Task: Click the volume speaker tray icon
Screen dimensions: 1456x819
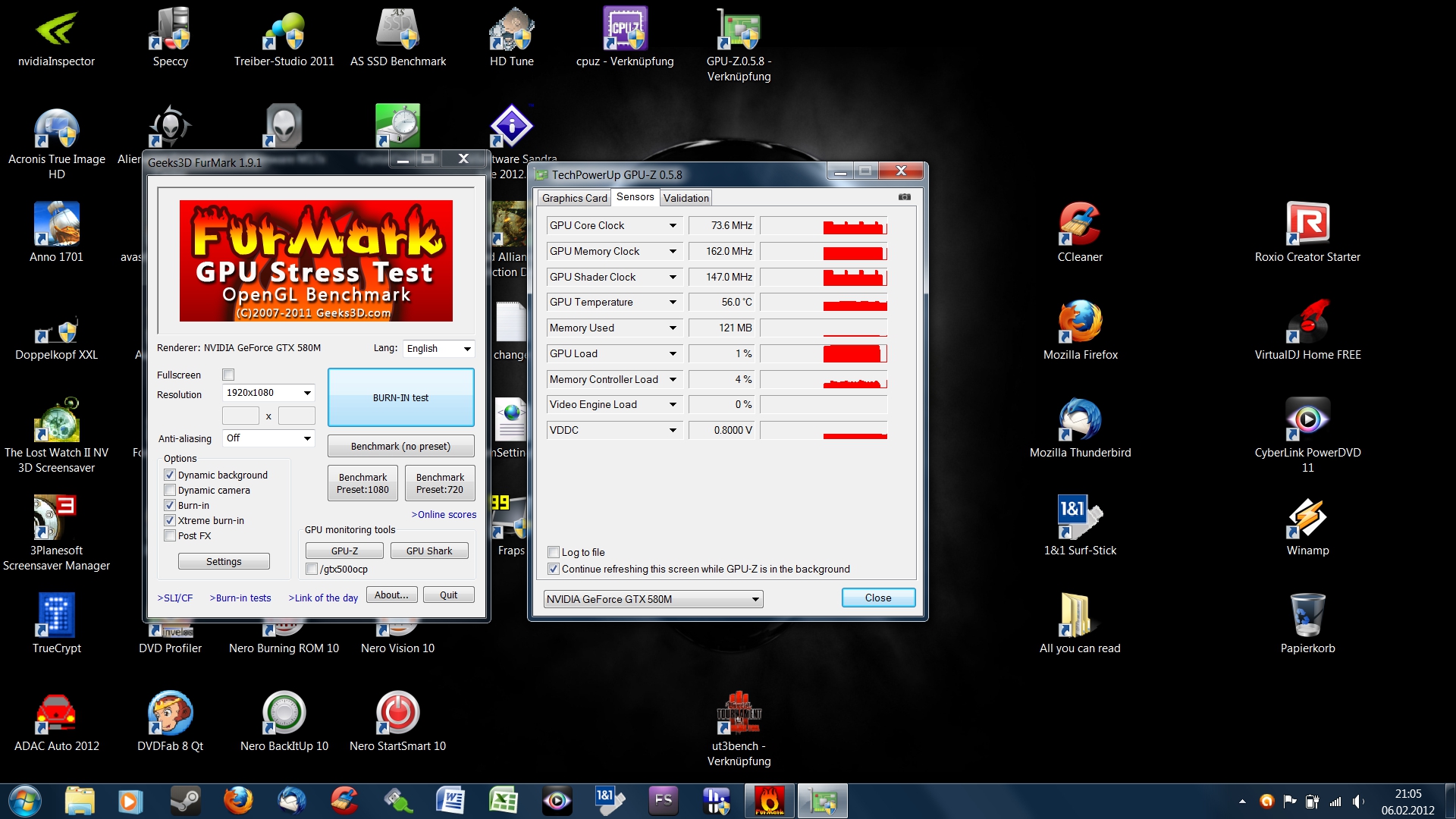Action: pyautogui.click(x=1357, y=802)
